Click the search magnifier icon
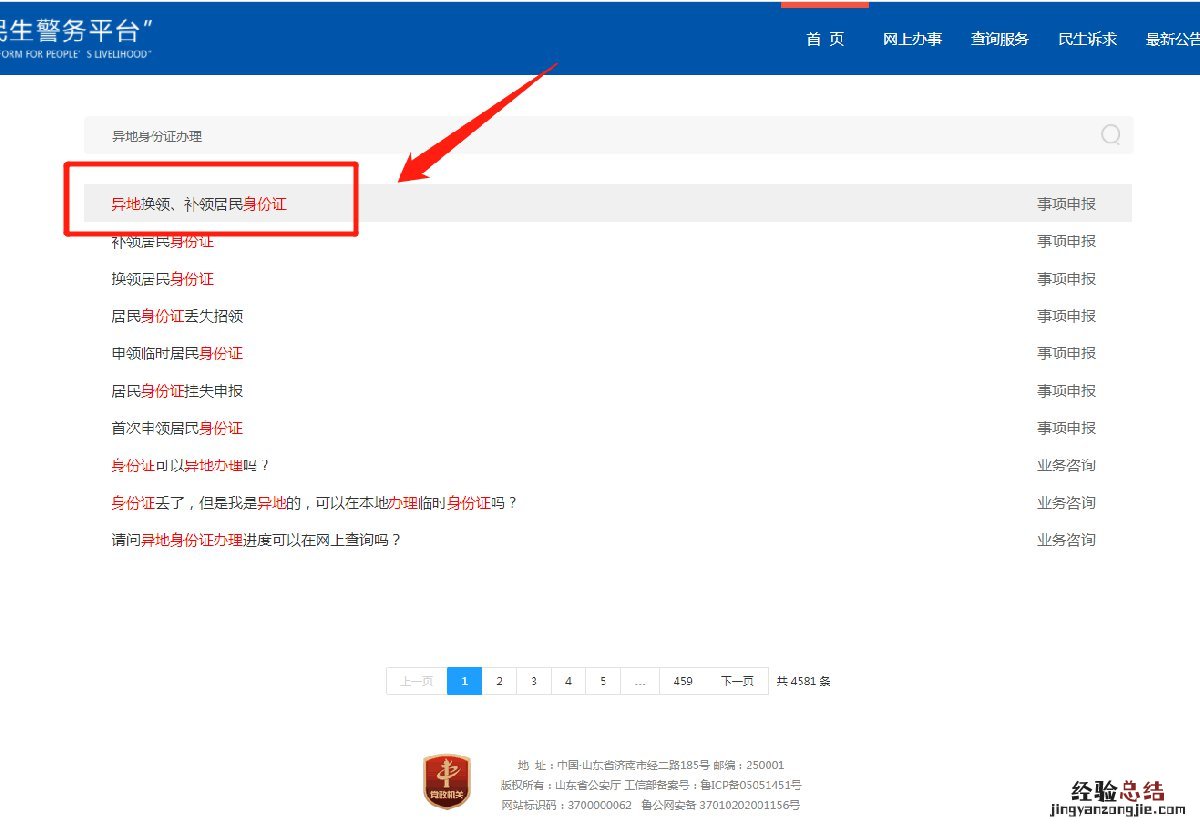Viewport: 1200px width, 828px height. 1110,135
